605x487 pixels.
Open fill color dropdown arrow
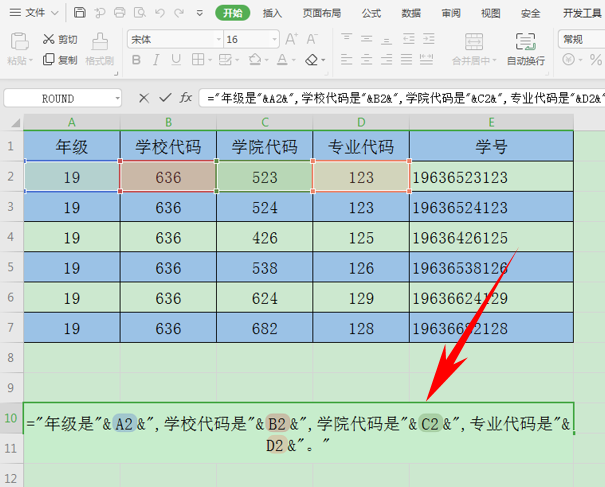point(267,60)
